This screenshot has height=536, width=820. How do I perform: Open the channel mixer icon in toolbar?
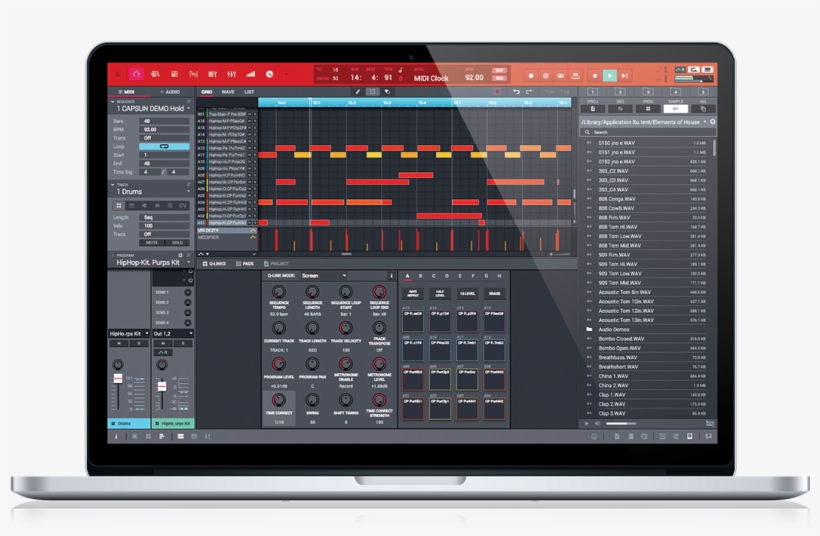(x=232, y=74)
